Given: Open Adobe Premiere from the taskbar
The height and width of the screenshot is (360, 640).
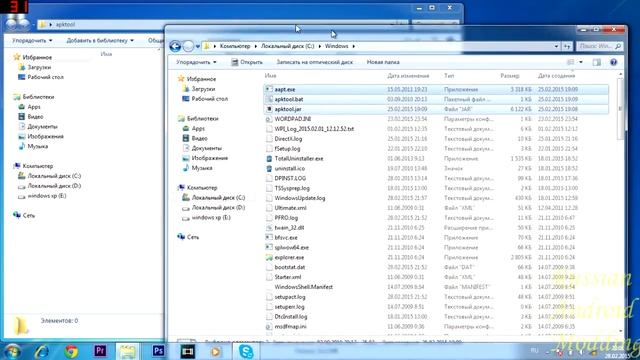Looking at the screenshot, I should tap(100, 351).
